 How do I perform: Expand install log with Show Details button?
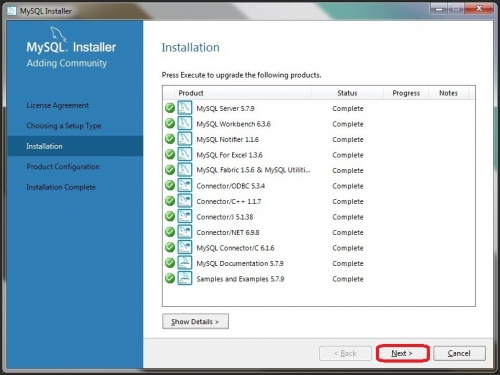point(195,321)
